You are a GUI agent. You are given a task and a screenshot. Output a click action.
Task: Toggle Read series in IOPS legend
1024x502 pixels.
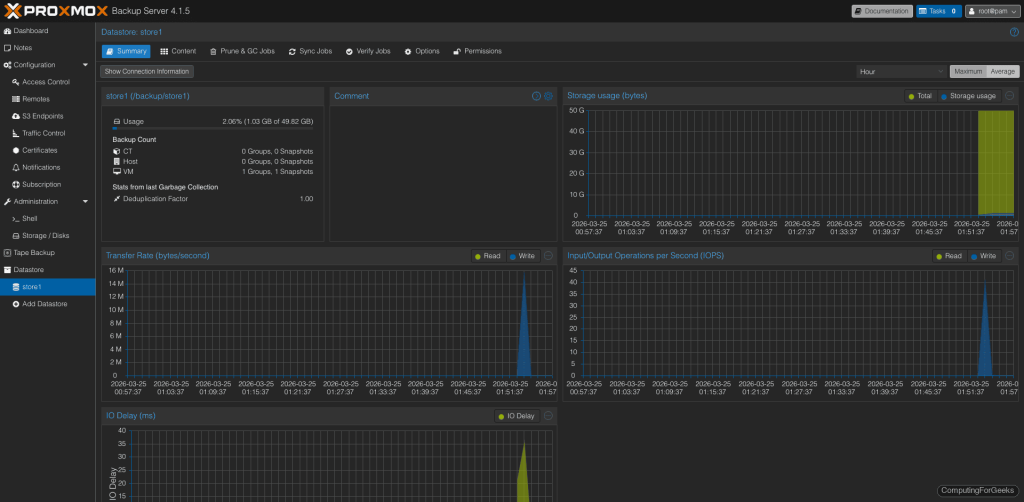(949, 256)
